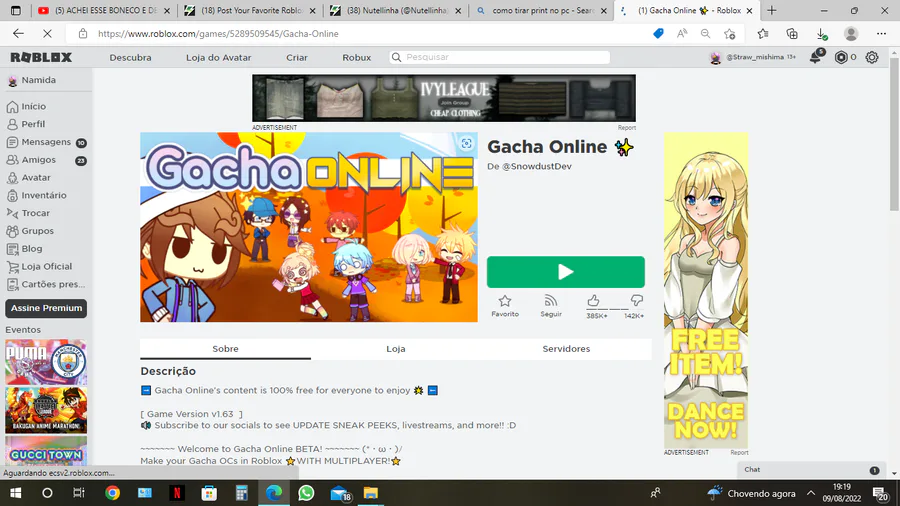This screenshot has height=506, width=900.
Task: Open Descubra in the top navigation
Action: tap(130, 57)
